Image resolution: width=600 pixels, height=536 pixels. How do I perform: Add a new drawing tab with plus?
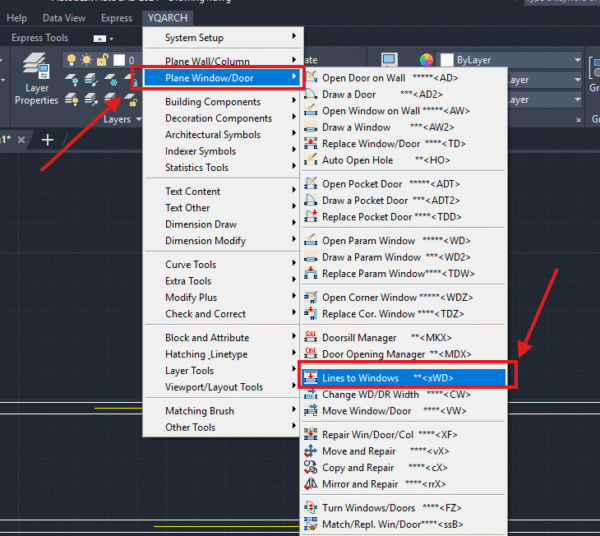coord(47,139)
